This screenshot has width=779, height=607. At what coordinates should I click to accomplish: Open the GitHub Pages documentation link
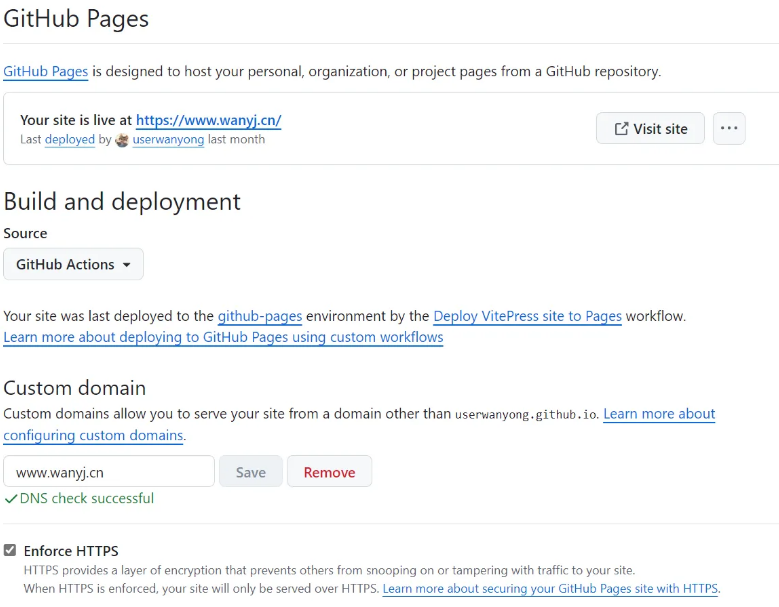[x=46, y=71]
